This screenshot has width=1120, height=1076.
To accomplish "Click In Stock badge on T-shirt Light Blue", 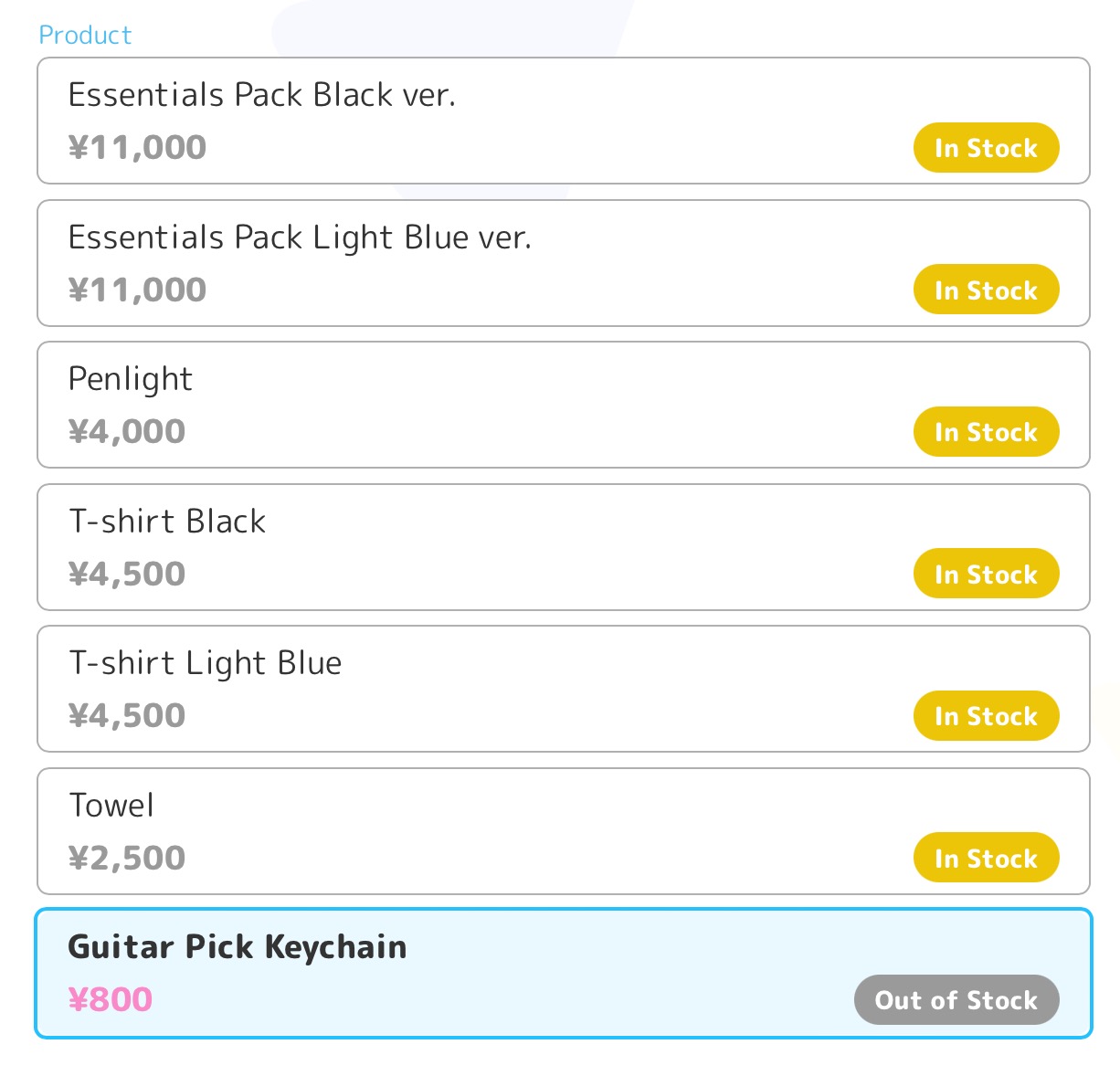I will tap(986, 716).
